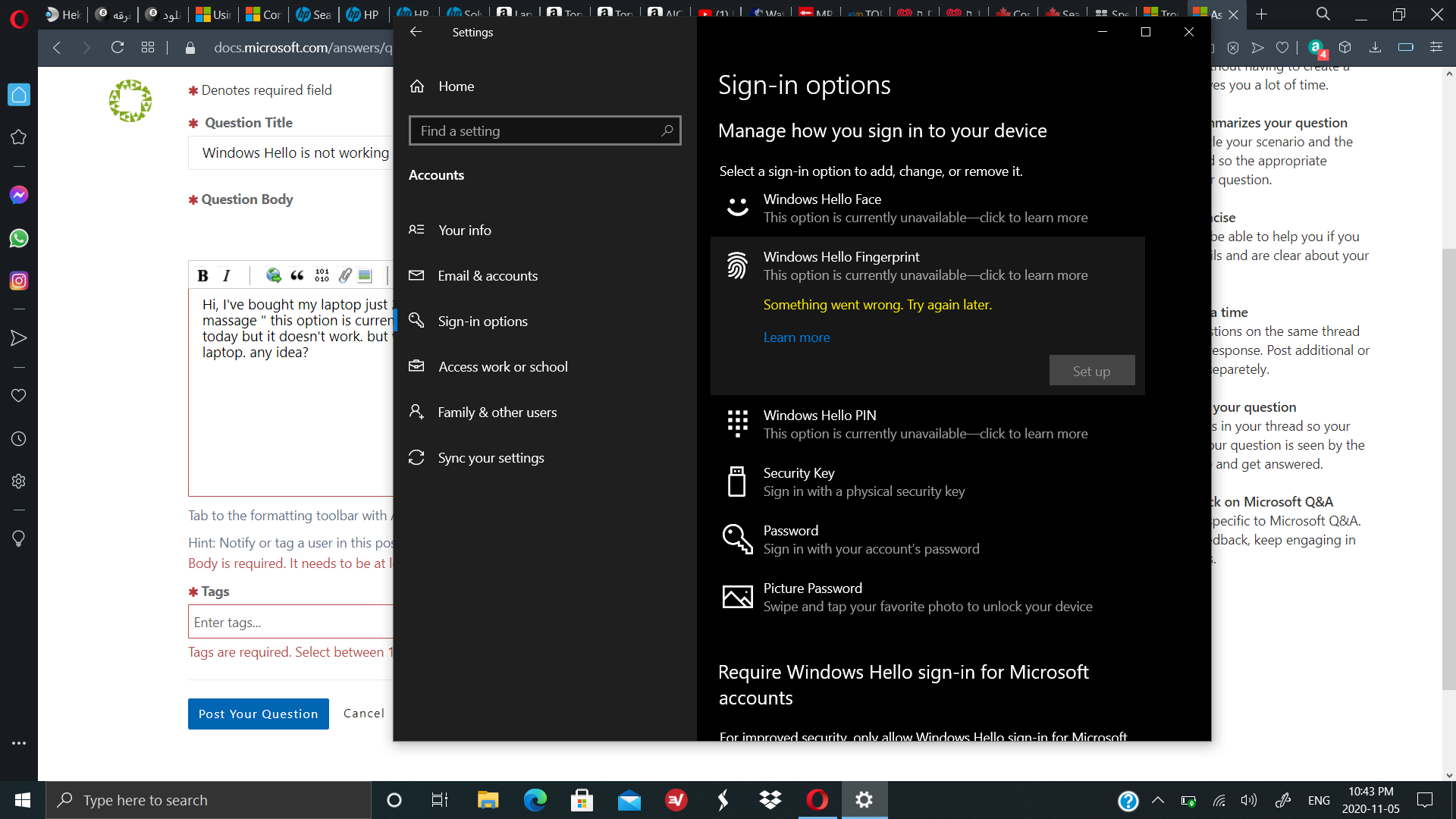Expand the Password sign-in option
The height and width of the screenshot is (819, 1456).
927,539
